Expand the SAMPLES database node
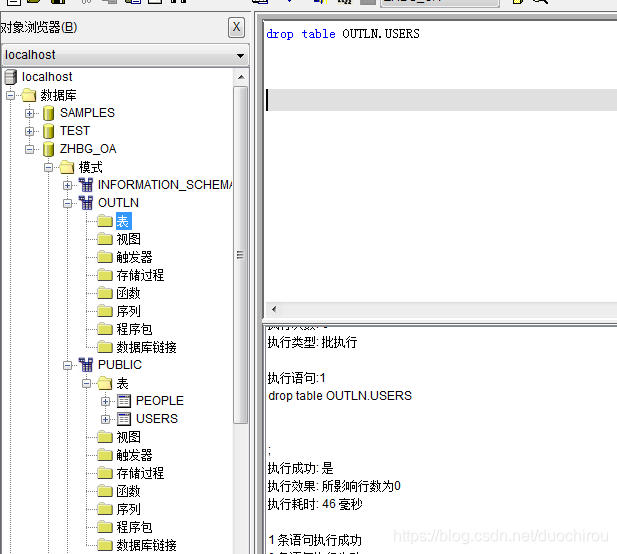 click(x=30, y=113)
